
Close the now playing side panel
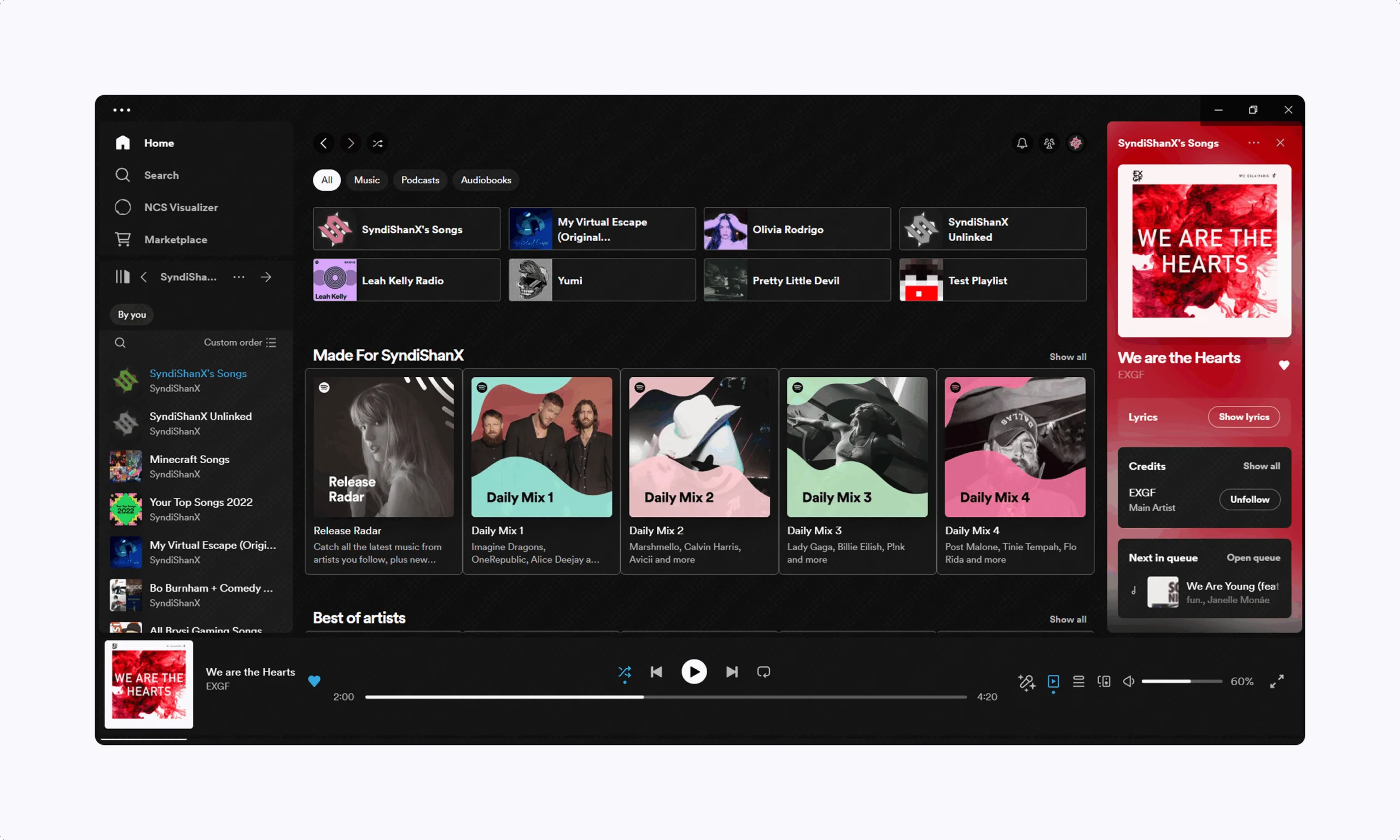pyautogui.click(x=1280, y=143)
